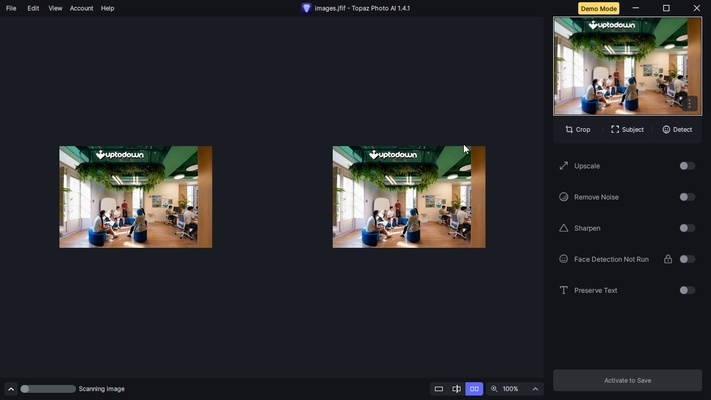Open the Help menu
711x400 pixels.
(x=107, y=8)
